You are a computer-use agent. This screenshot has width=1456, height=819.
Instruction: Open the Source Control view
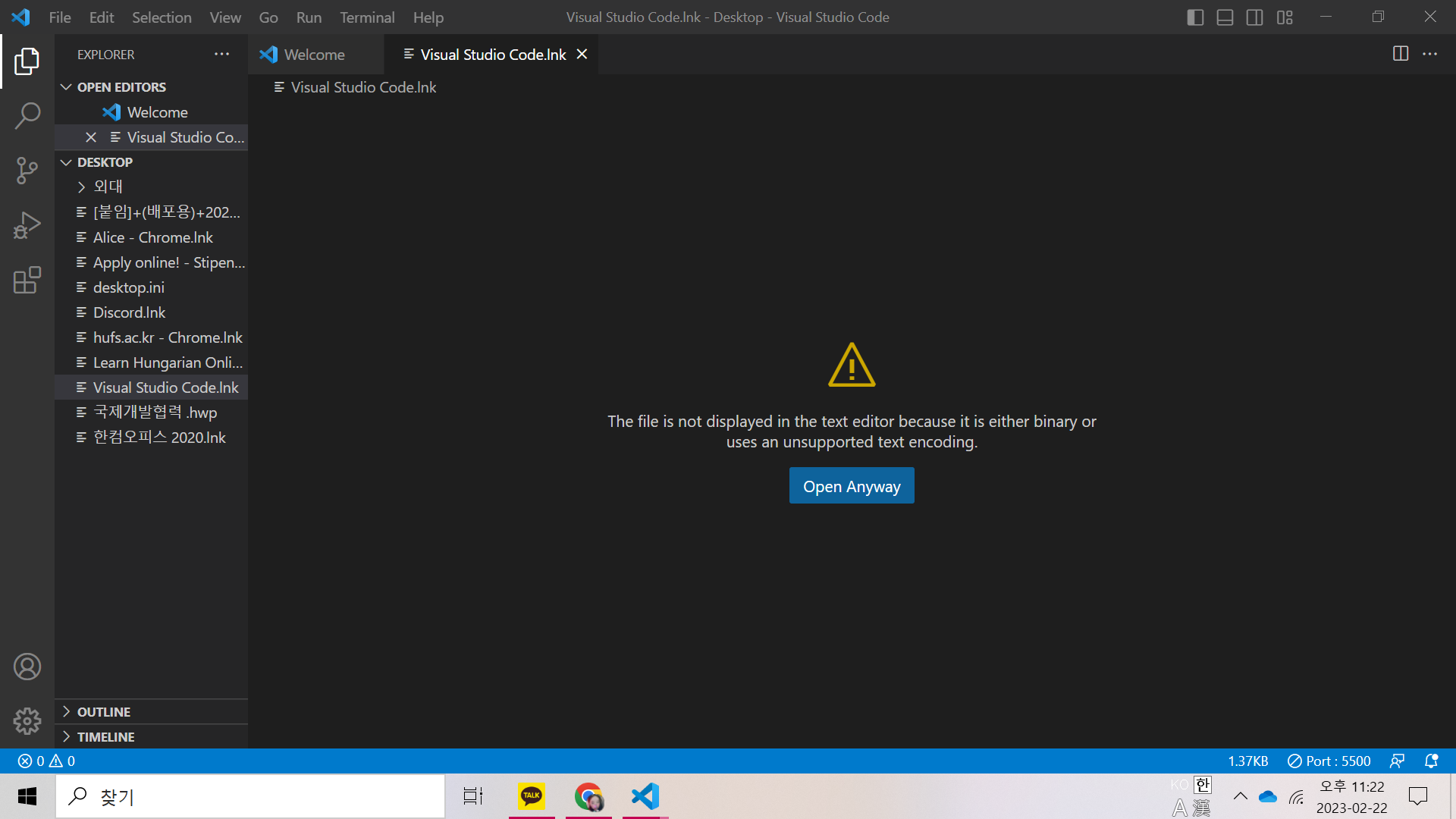pos(27,171)
